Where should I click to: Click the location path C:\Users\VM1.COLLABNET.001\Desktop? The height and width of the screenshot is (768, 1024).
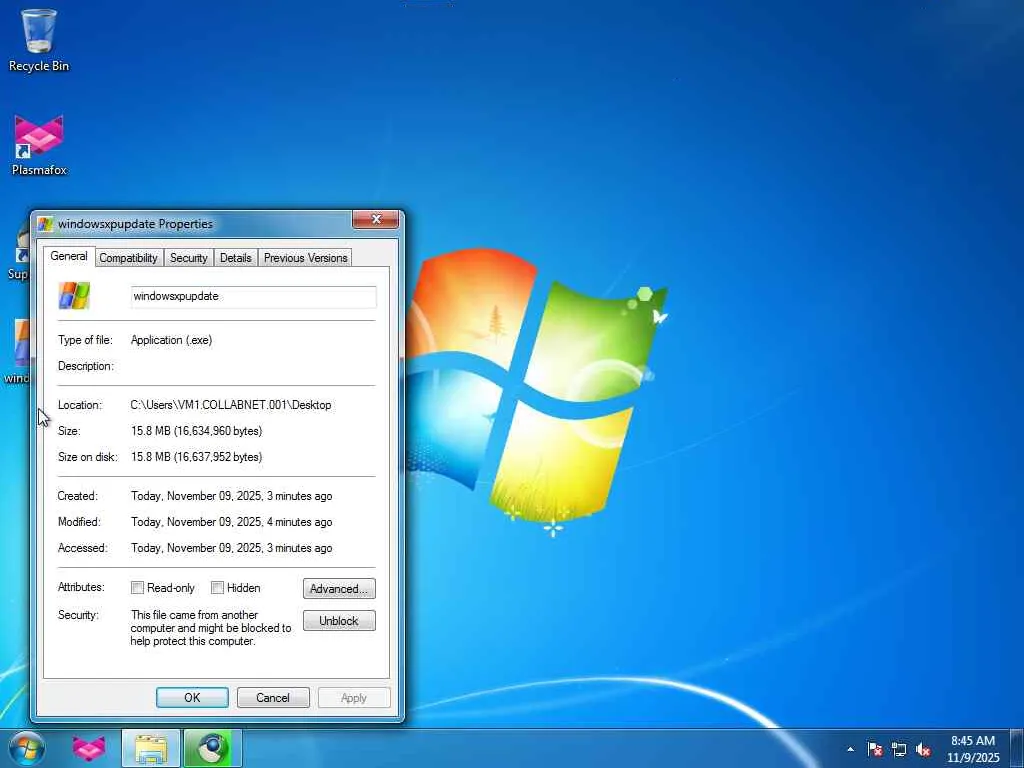pos(231,405)
